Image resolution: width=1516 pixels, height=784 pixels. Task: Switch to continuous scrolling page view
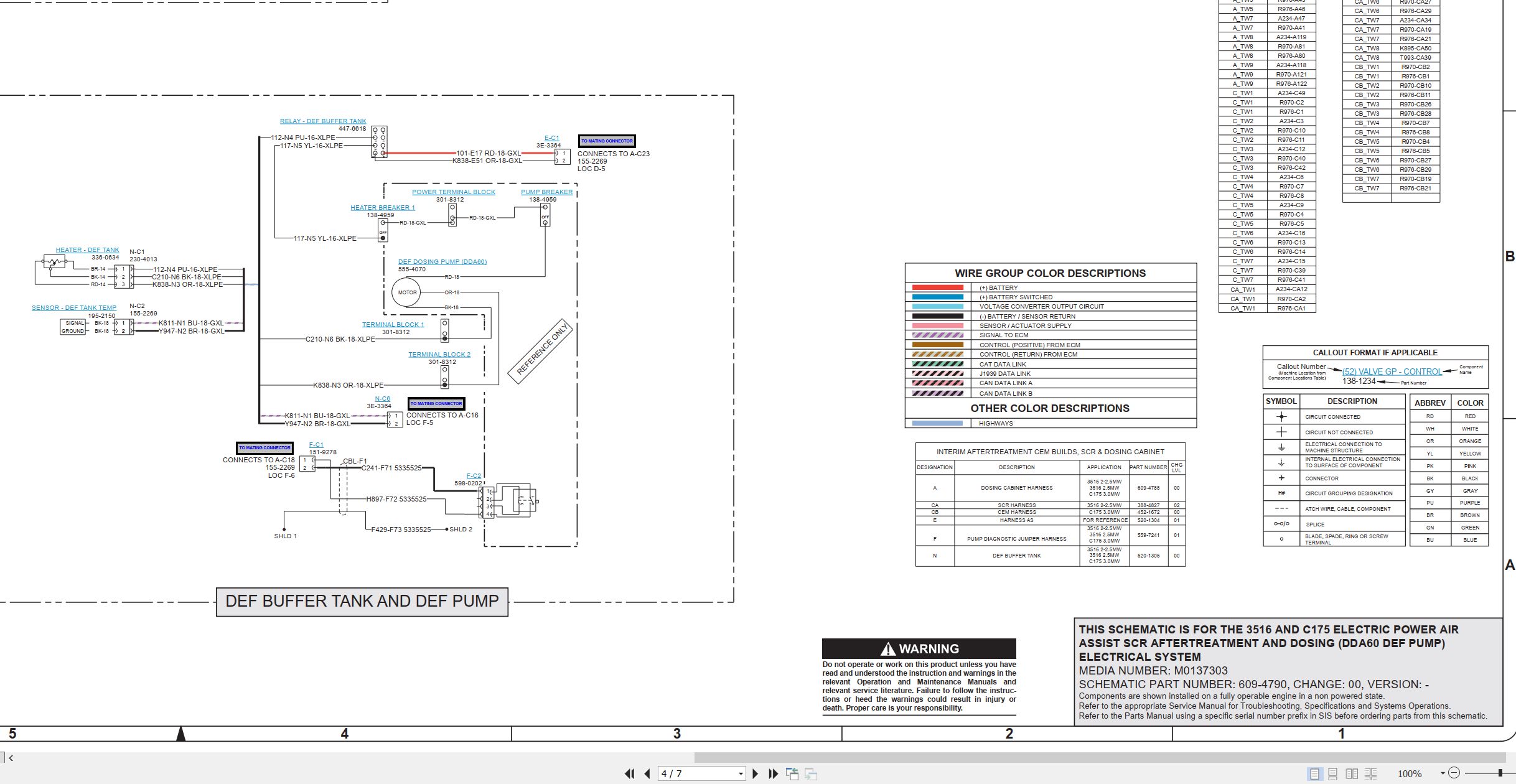(1332, 773)
